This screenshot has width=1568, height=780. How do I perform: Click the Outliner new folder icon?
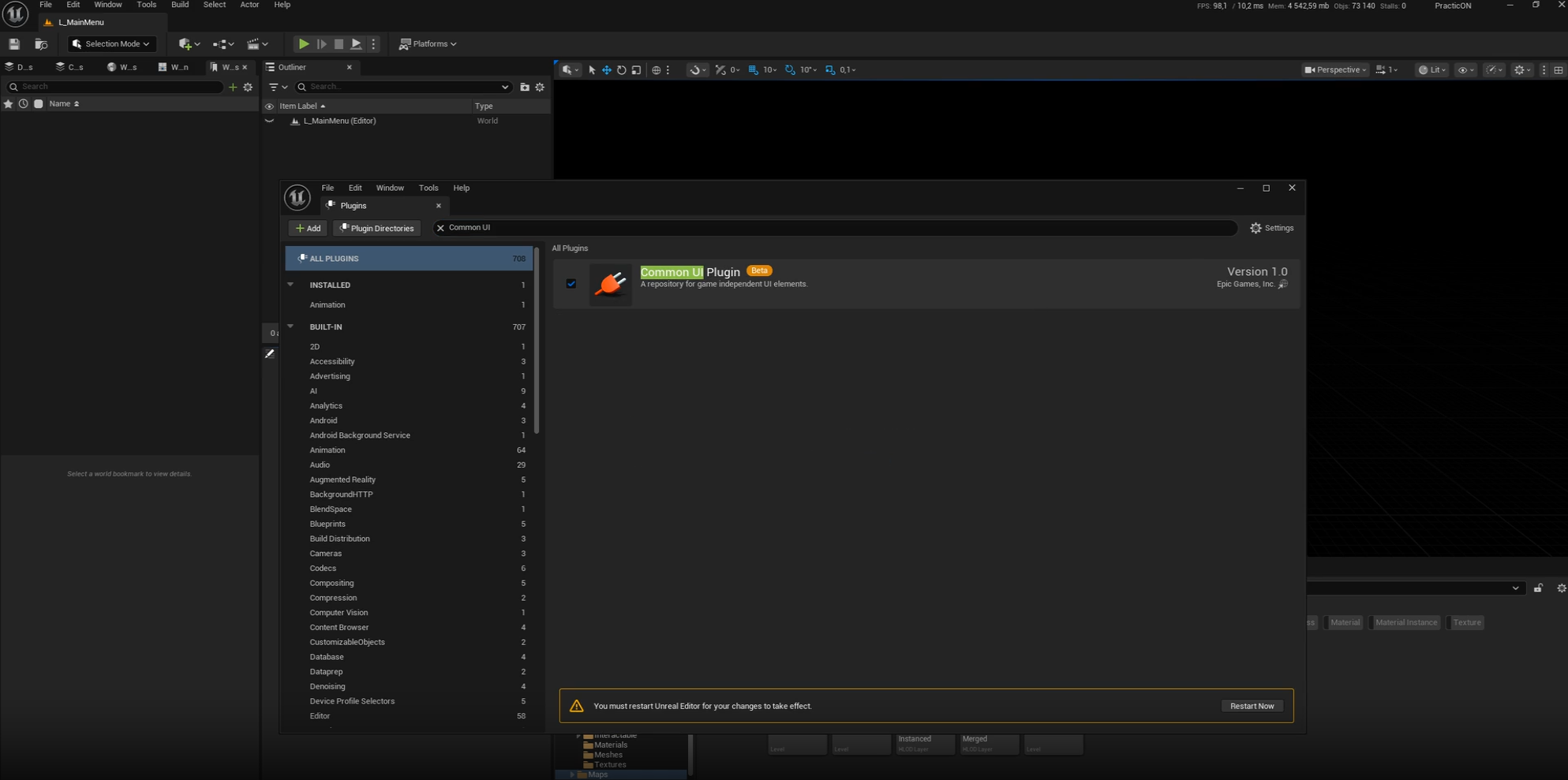[x=525, y=87]
